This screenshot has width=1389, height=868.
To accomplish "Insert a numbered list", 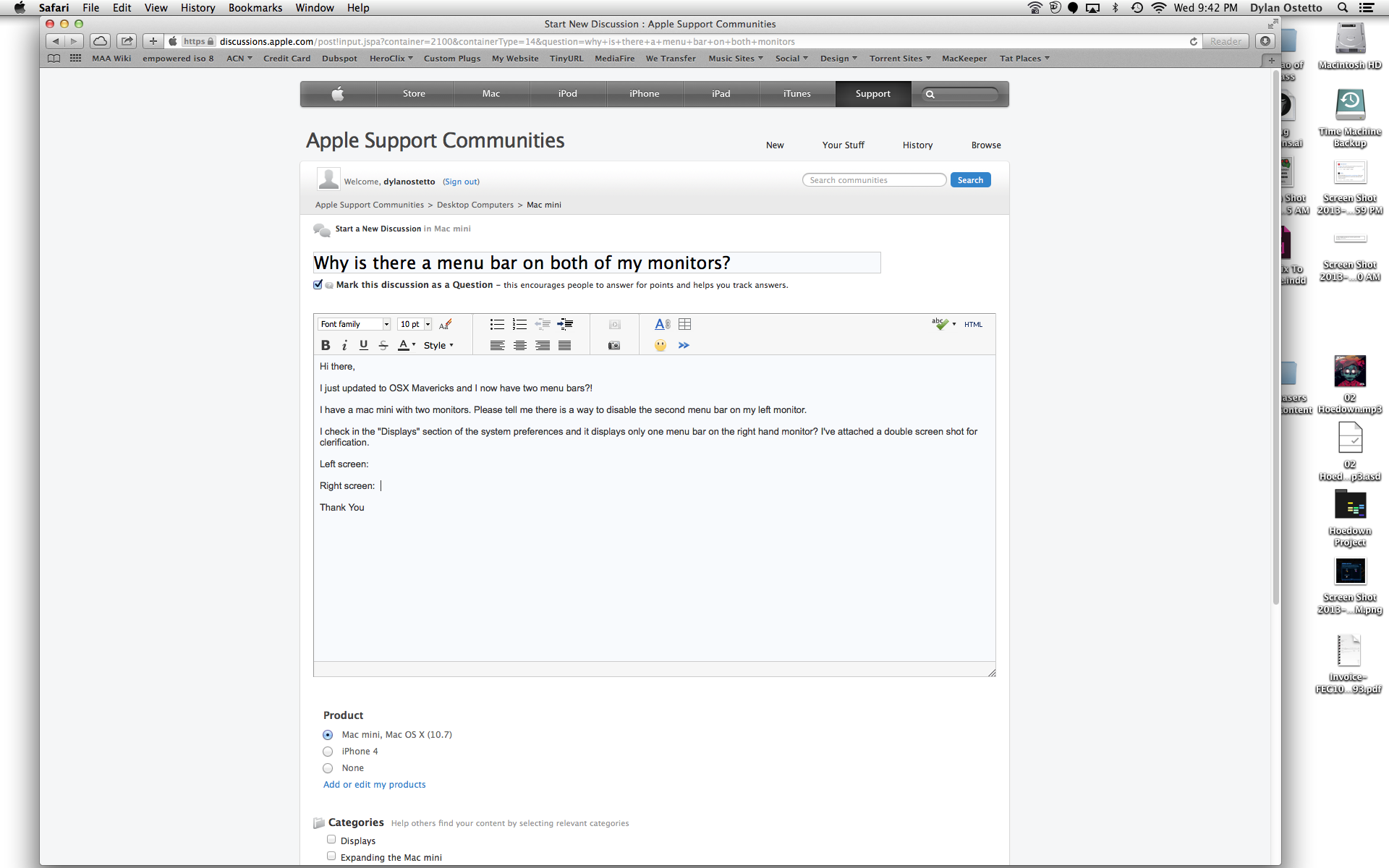I will (519, 324).
